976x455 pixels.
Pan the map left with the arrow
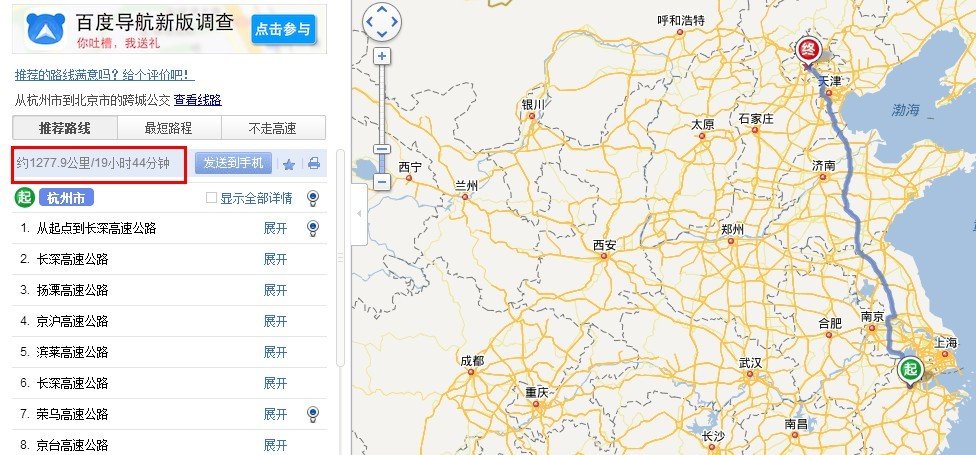tap(369, 22)
